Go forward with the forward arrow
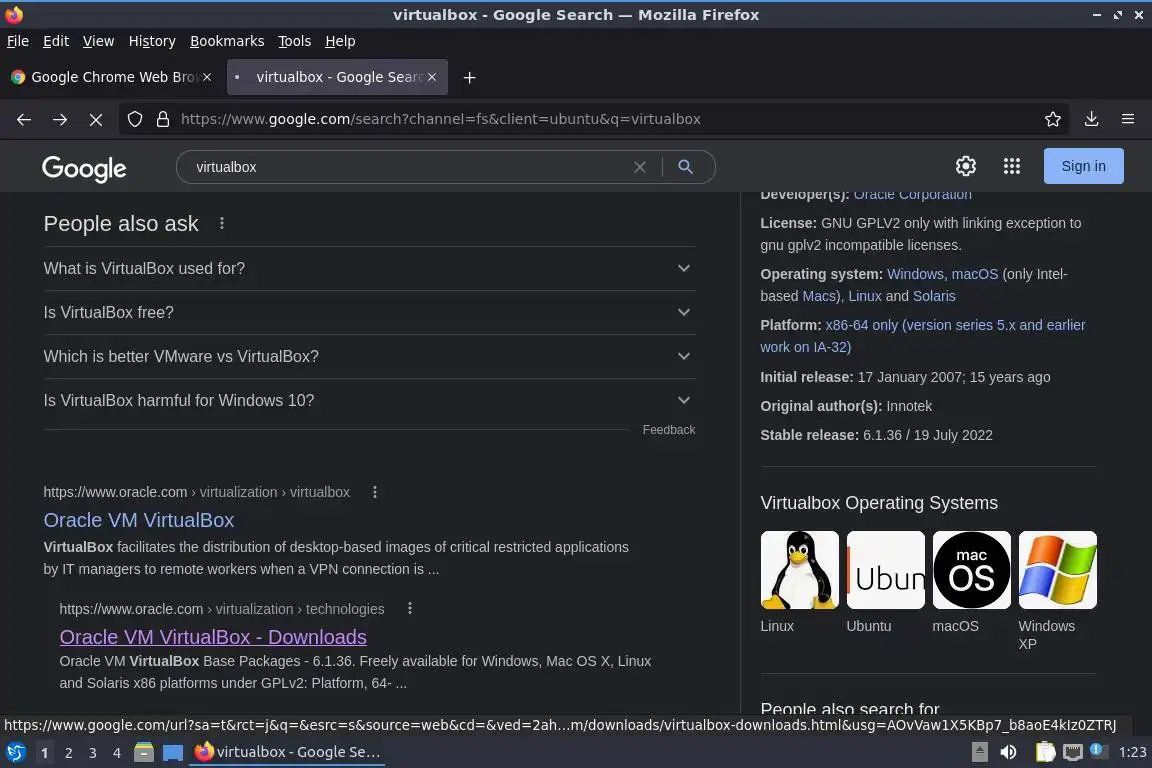The height and width of the screenshot is (768, 1152). click(x=60, y=119)
